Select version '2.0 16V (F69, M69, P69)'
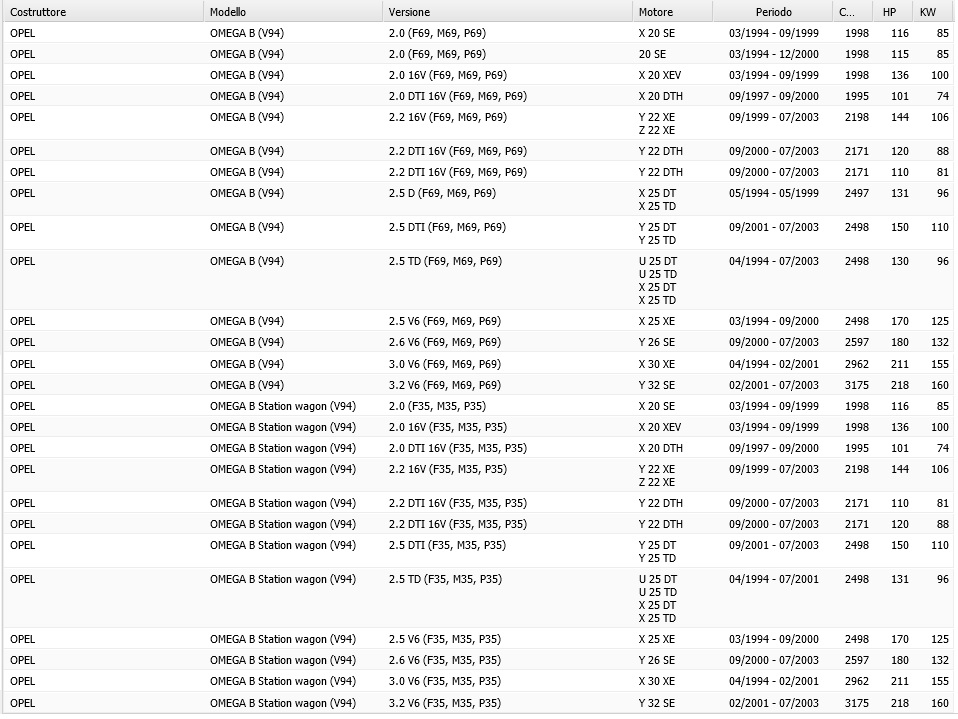The width and height of the screenshot is (958, 719). tap(447, 75)
